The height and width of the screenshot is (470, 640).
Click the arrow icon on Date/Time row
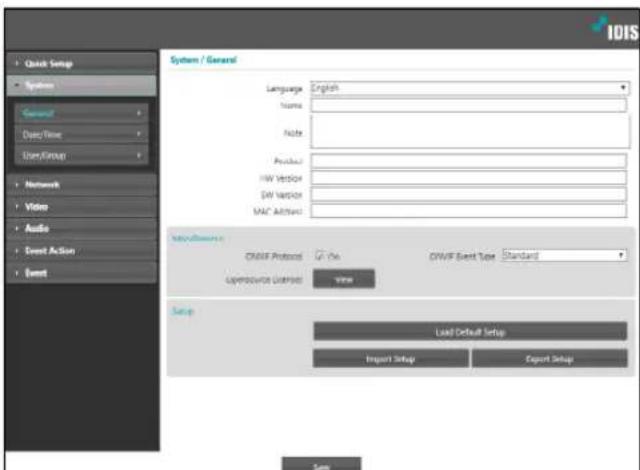[139, 134]
